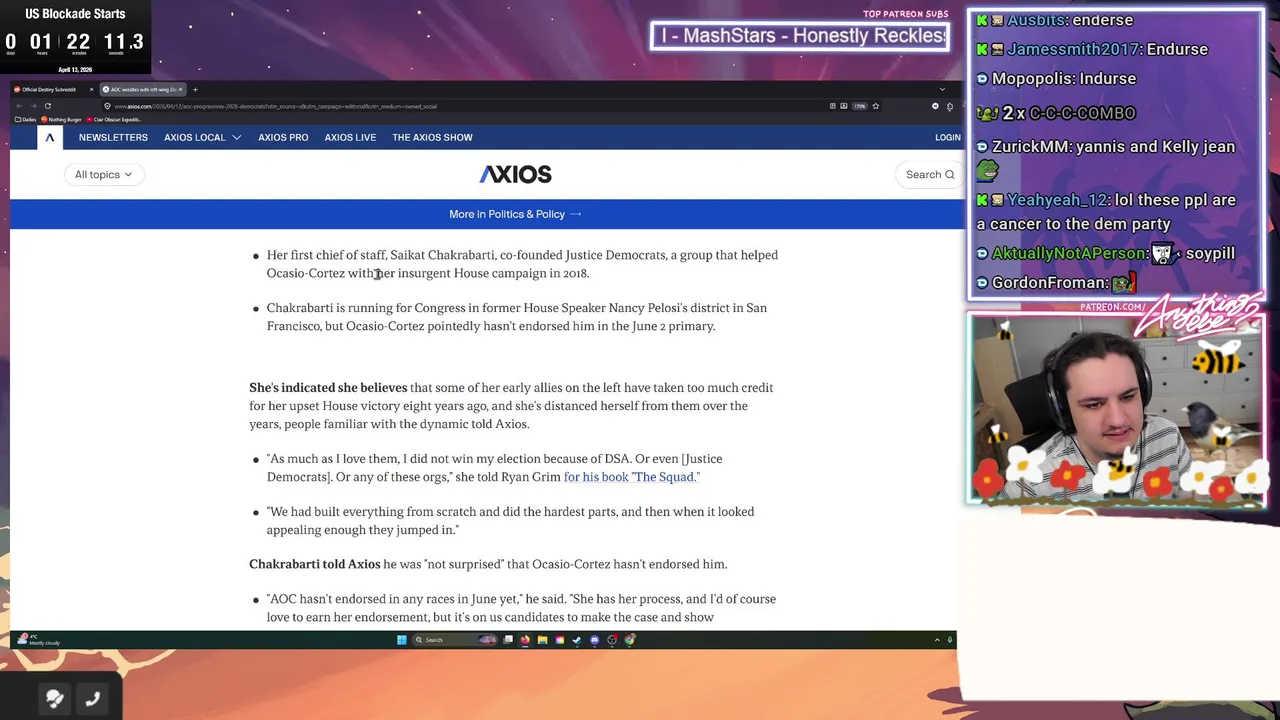Click the Axios 'A' home icon
The height and width of the screenshot is (720, 1280).
pos(49,137)
